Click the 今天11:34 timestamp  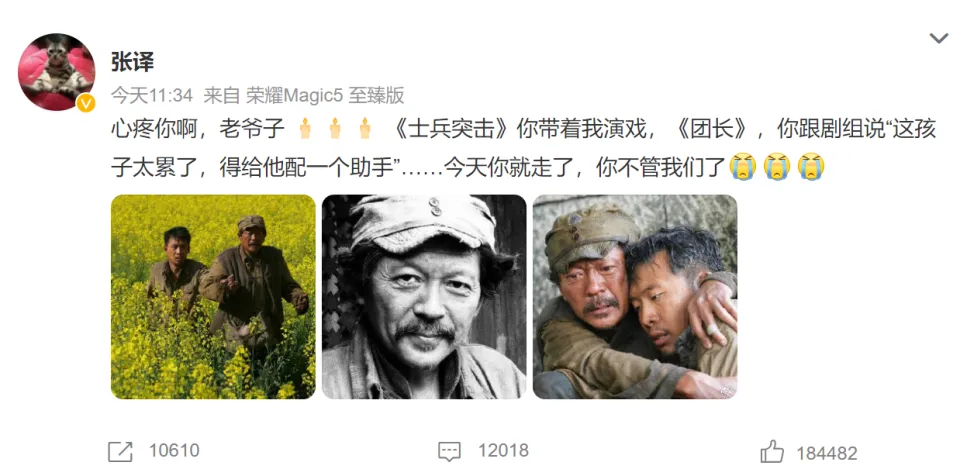(152, 95)
